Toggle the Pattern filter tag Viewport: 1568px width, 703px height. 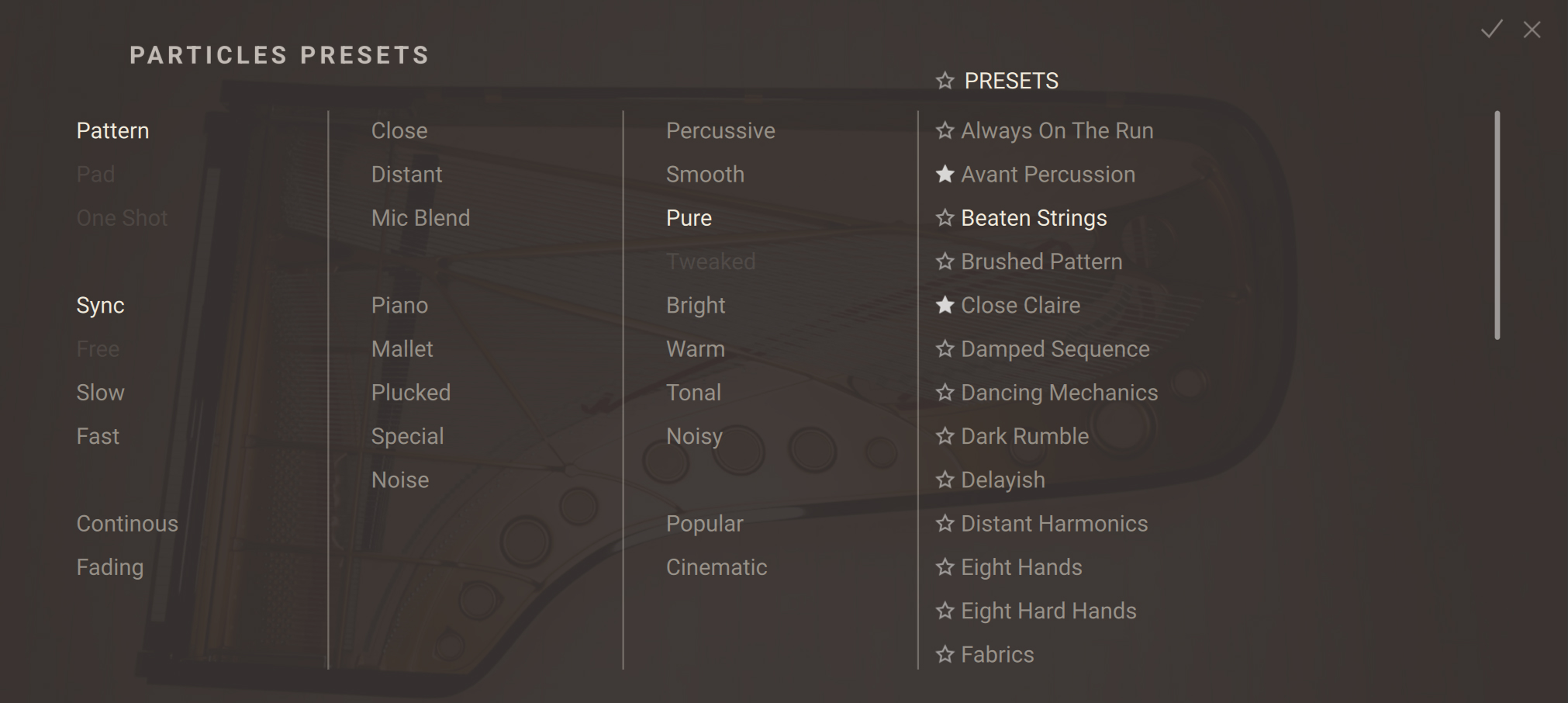click(x=112, y=130)
